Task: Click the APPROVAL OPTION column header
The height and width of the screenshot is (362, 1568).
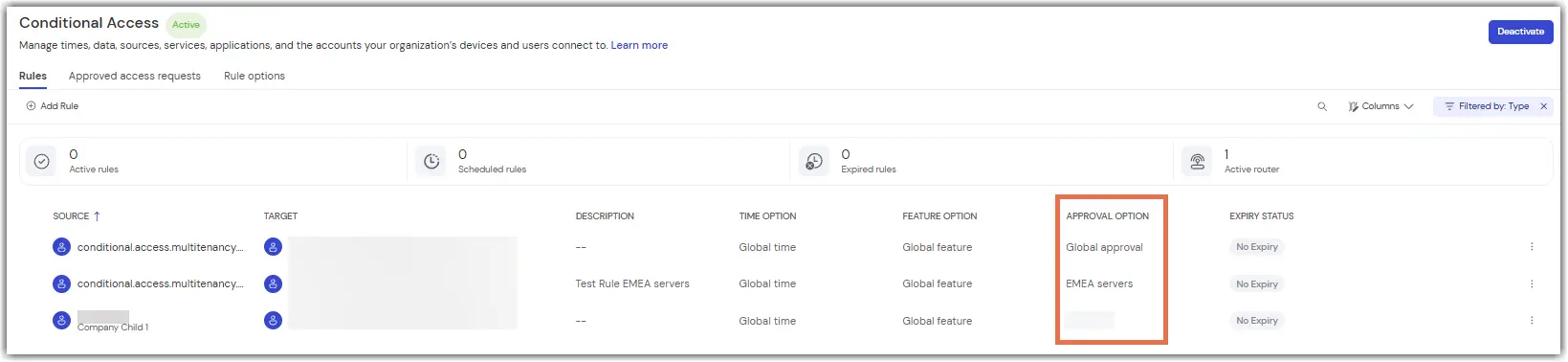Action: click(x=1108, y=216)
